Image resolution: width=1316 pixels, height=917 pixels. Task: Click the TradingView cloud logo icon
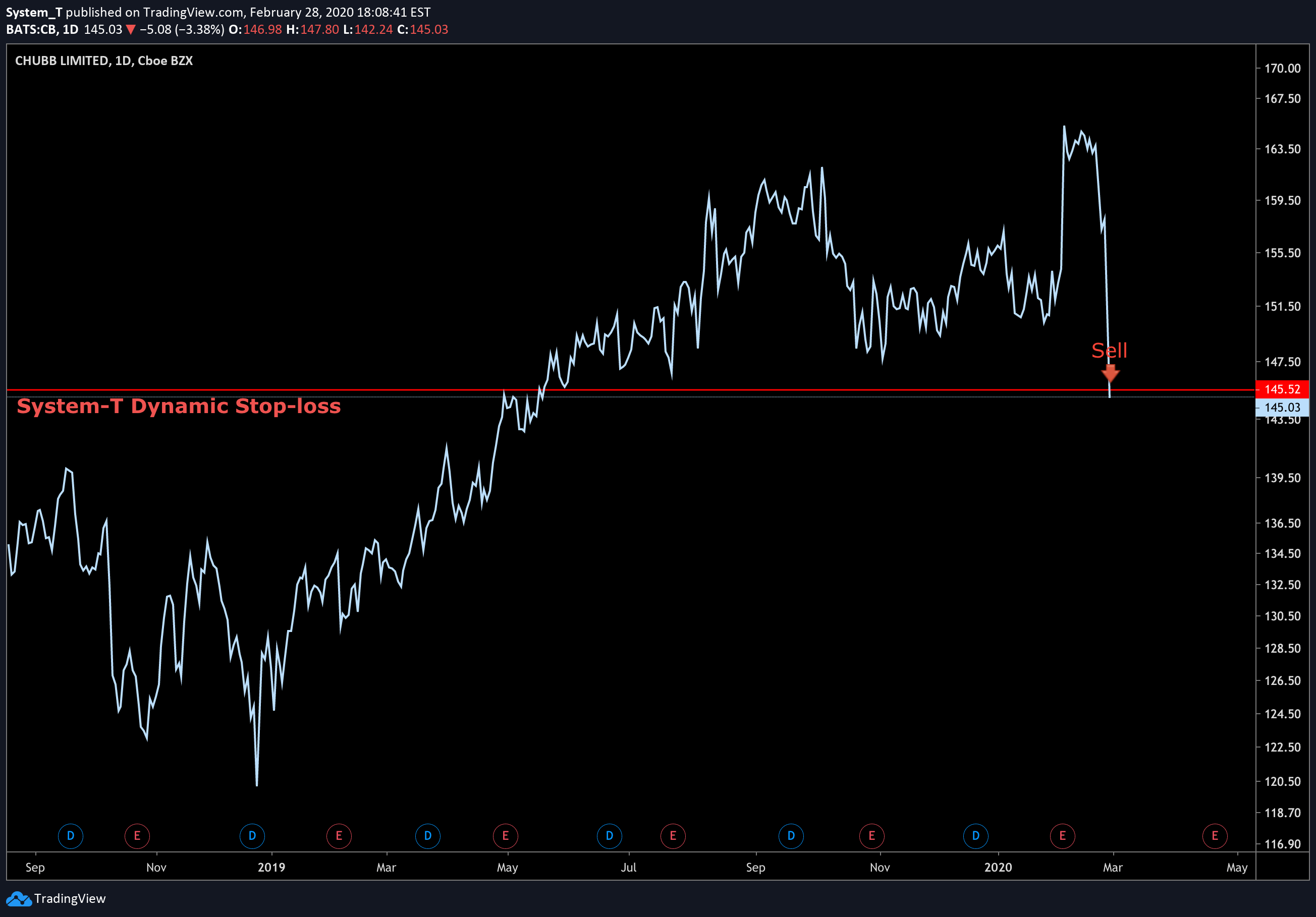18,899
